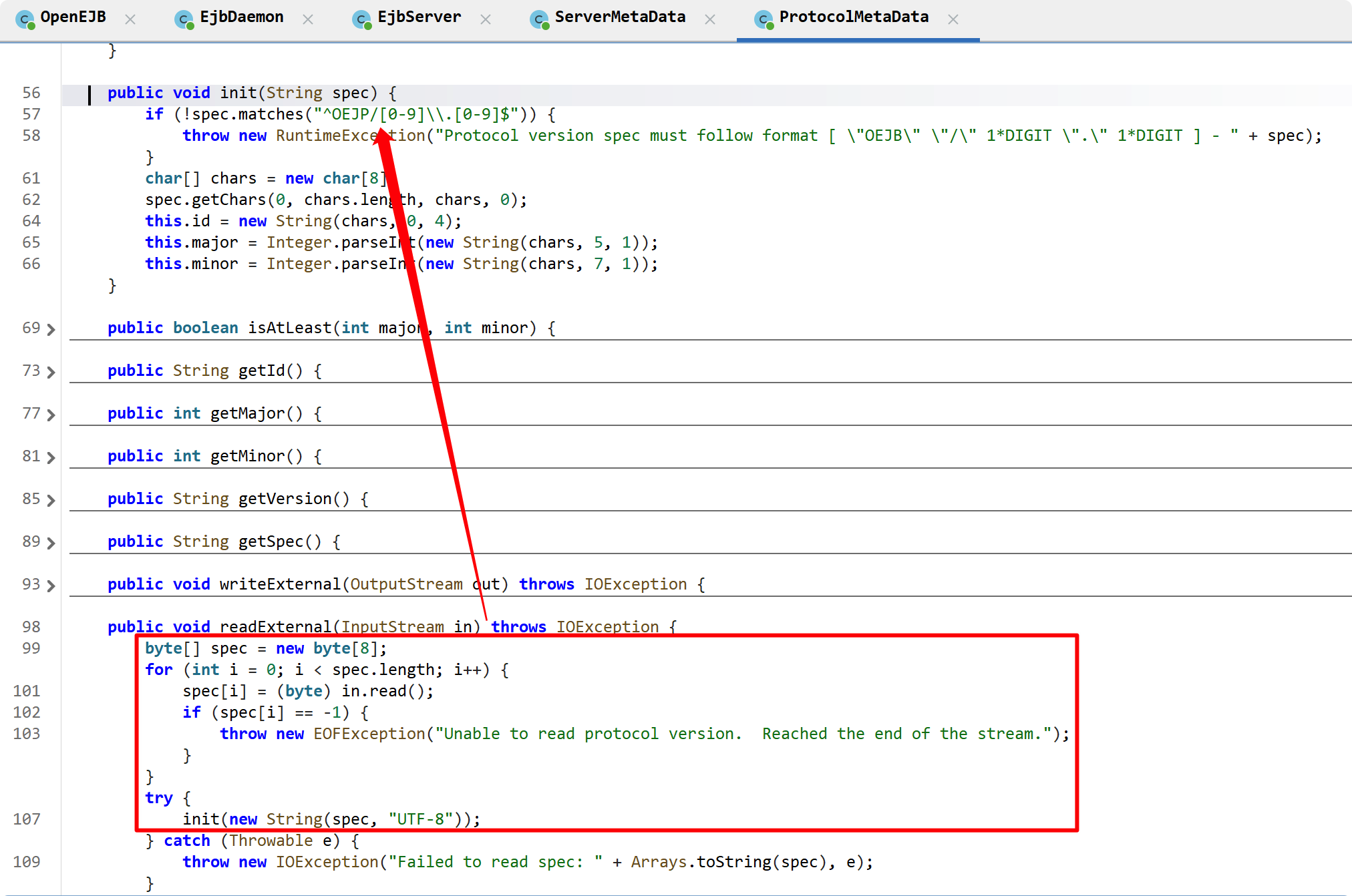The height and width of the screenshot is (896, 1352).
Task: Expand folded getVersion method body
Action: pyautogui.click(x=51, y=500)
